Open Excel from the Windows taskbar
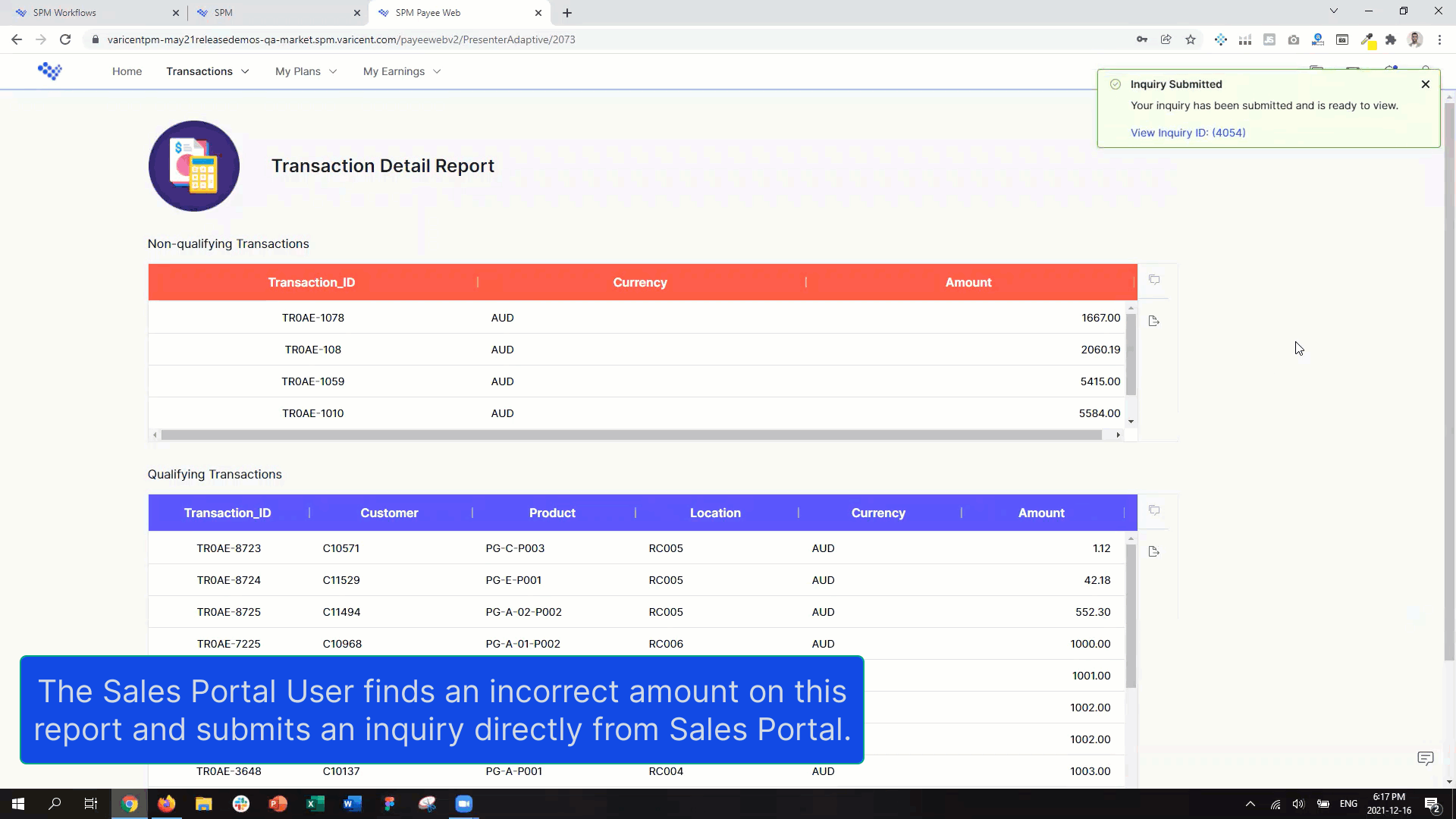The height and width of the screenshot is (819, 1456). click(315, 804)
